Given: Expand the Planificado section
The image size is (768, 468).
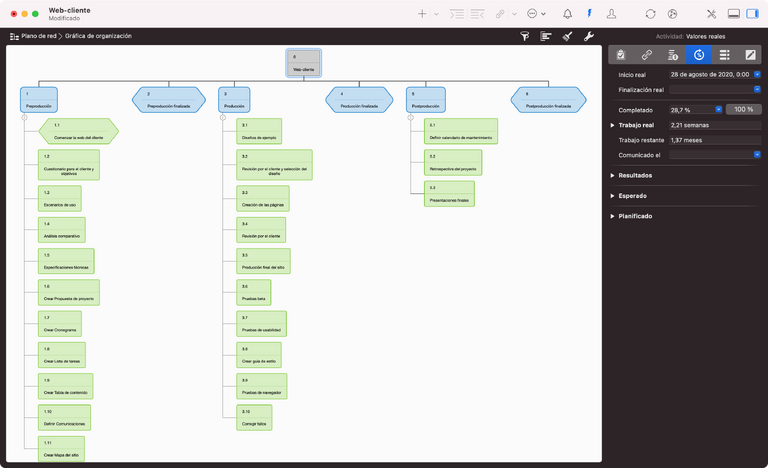Looking at the screenshot, I should pyautogui.click(x=612, y=216).
